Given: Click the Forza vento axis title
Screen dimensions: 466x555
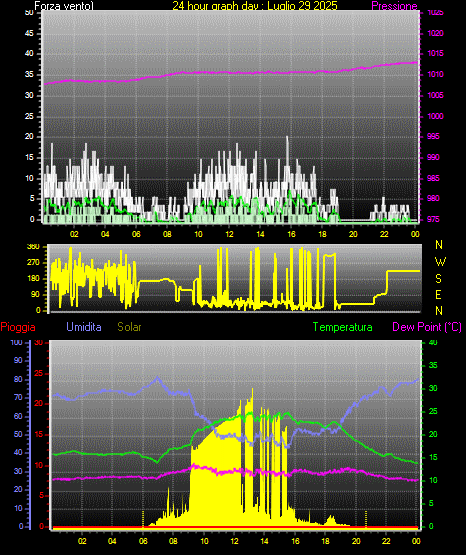Looking at the screenshot, I should pyautogui.click(x=64, y=6).
